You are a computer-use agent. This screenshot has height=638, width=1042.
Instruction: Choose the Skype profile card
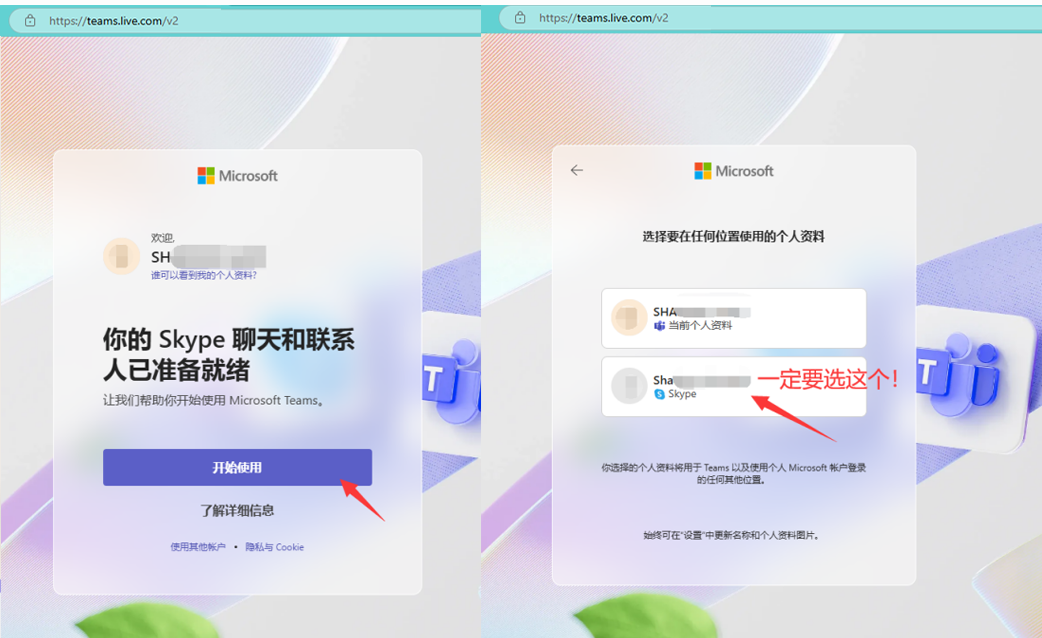734,387
